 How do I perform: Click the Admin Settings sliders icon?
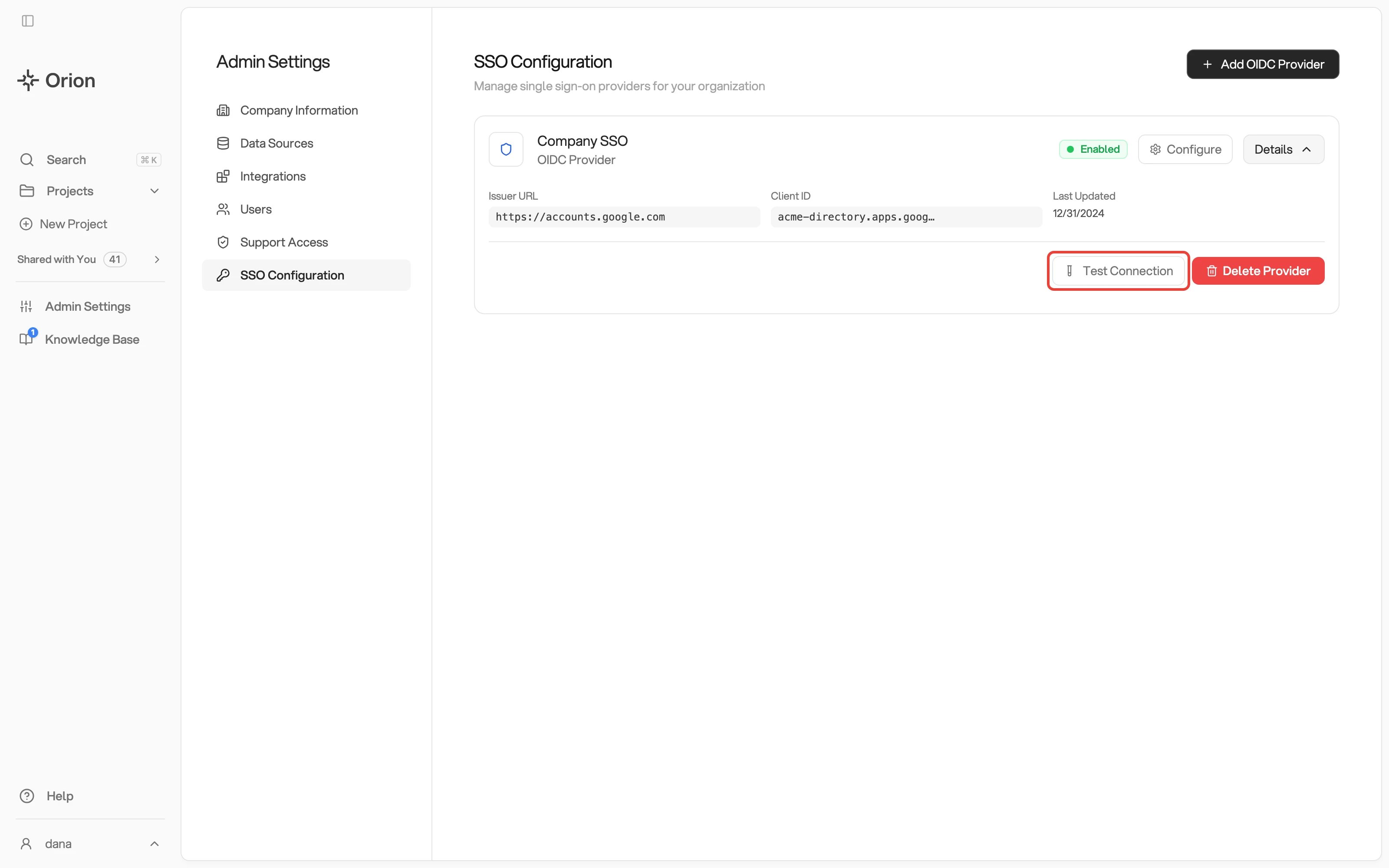[26, 306]
